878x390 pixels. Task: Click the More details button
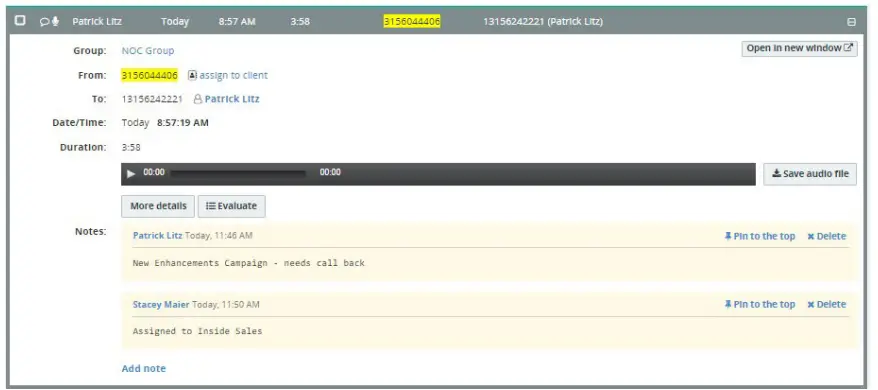158,206
